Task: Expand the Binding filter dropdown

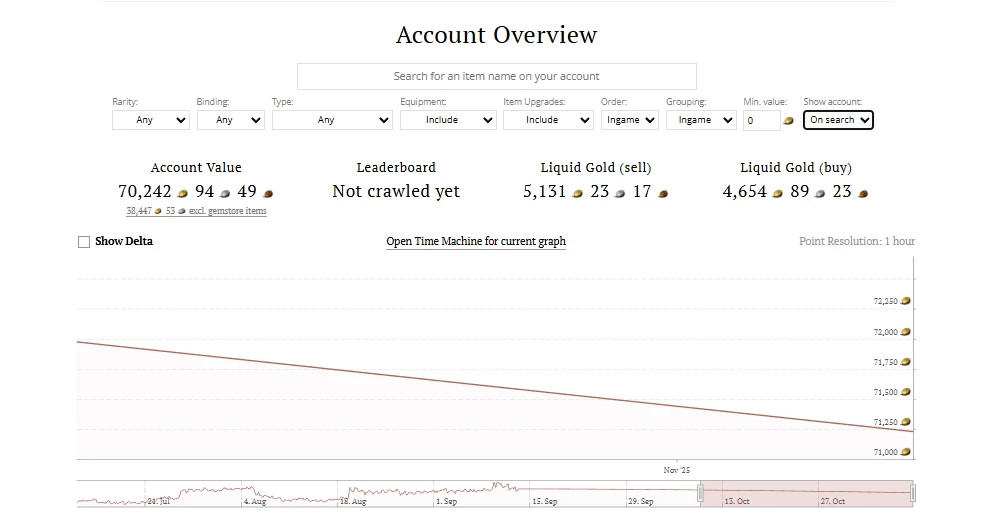Action: (230, 120)
